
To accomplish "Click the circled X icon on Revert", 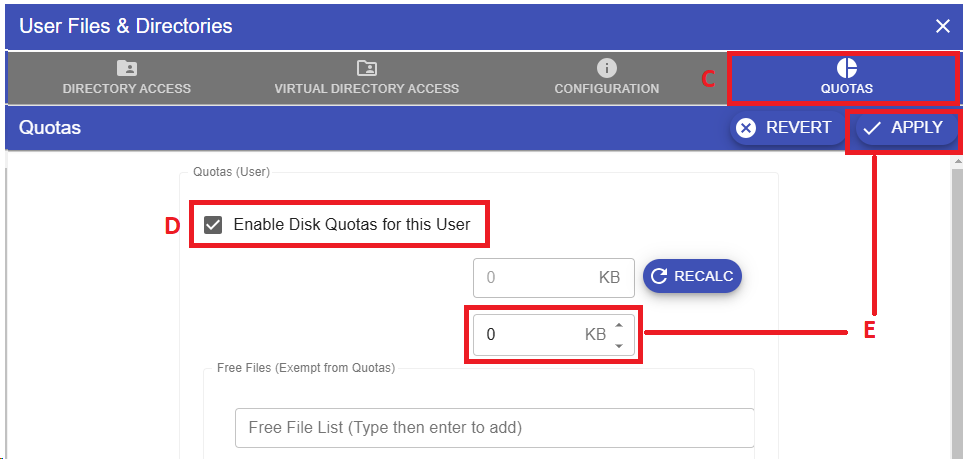I will pyautogui.click(x=746, y=128).
